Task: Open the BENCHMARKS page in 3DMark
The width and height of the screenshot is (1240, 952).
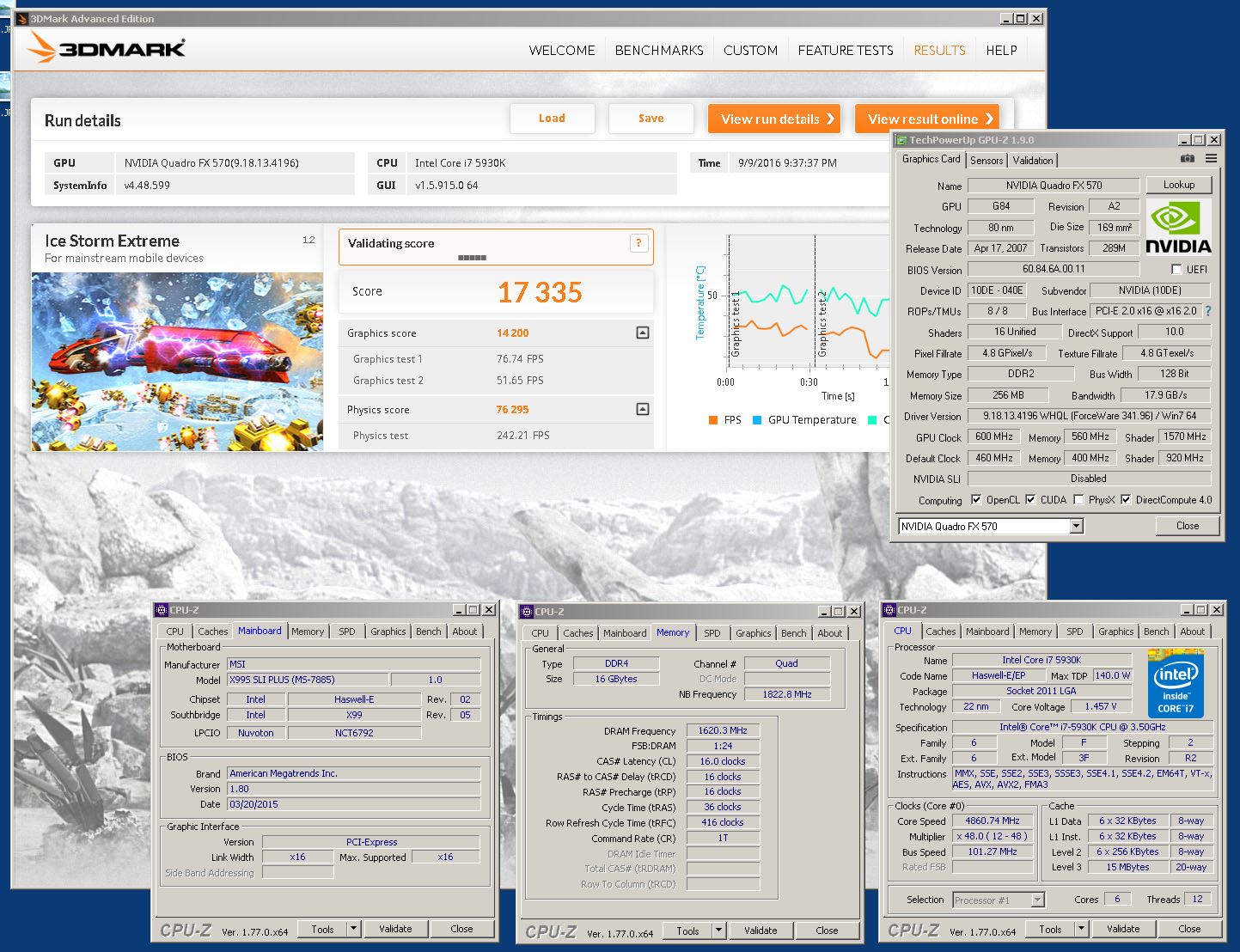Action: (659, 50)
